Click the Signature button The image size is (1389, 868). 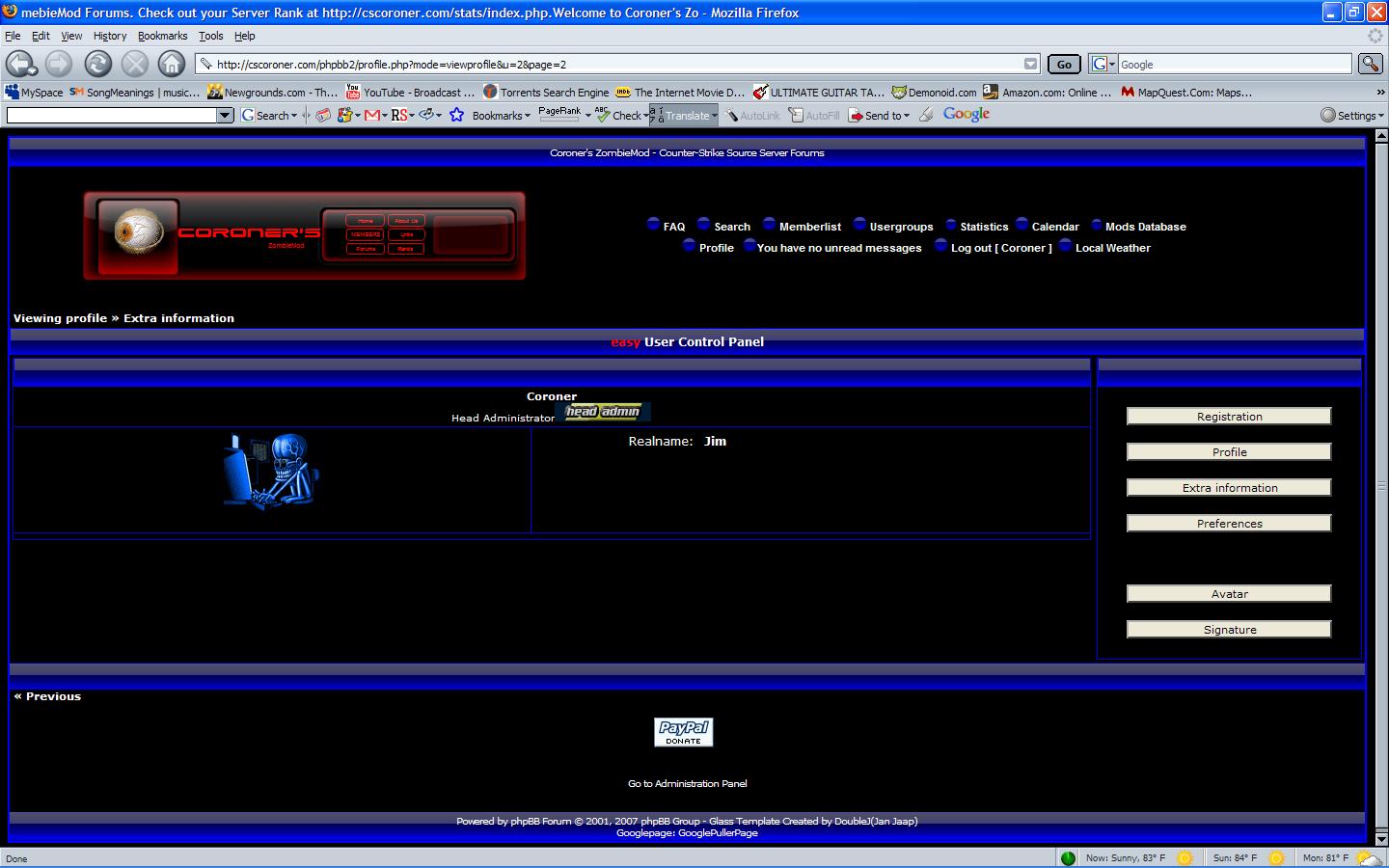[x=1229, y=630]
